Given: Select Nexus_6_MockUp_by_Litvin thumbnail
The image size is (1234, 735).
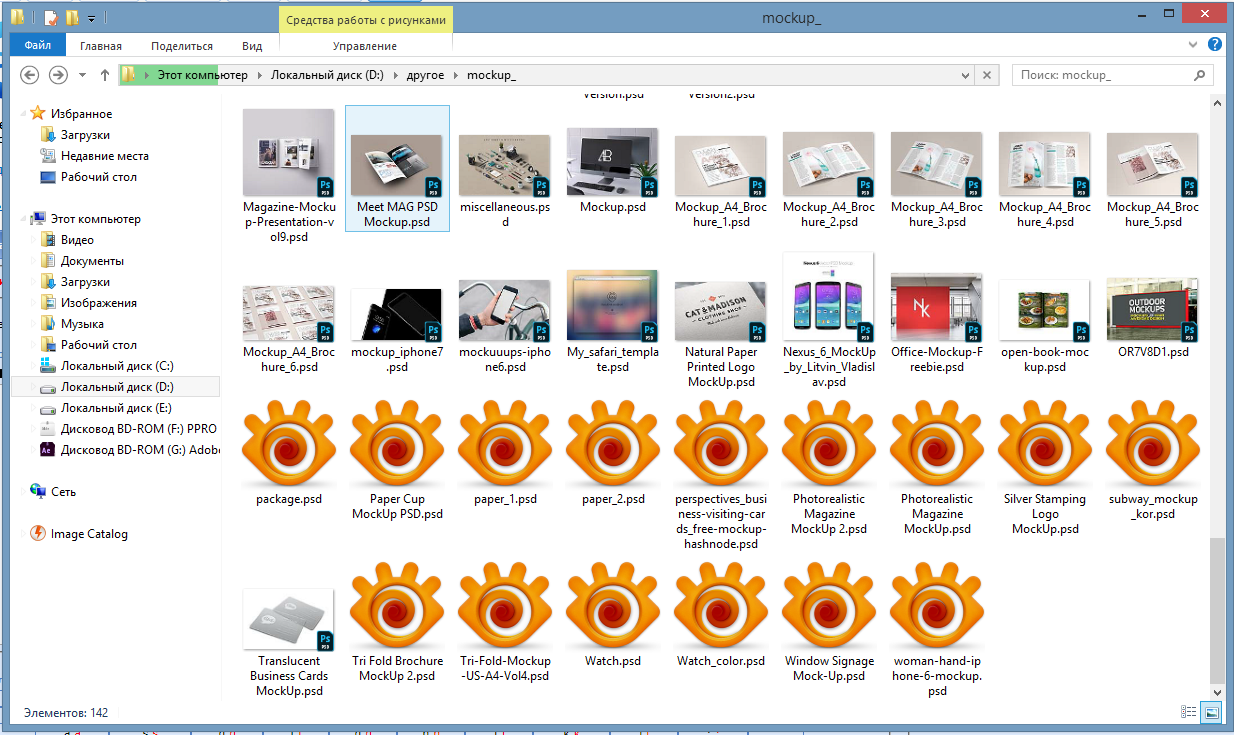Looking at the screenshot, I should (829, 296).
